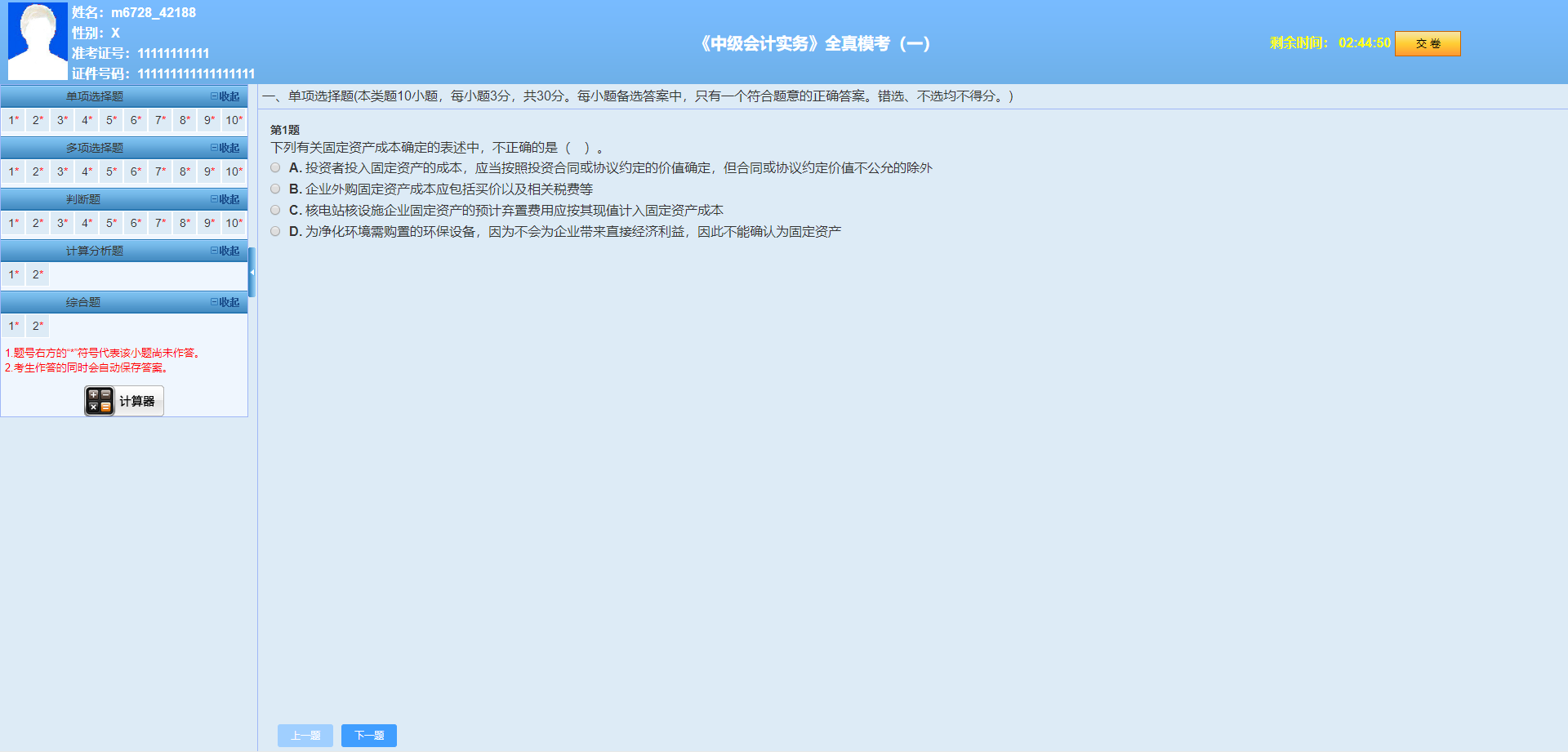Screen dimensions: 1568x752
Task: Click the 交卷 submit button
Action: click(1428, 43)
